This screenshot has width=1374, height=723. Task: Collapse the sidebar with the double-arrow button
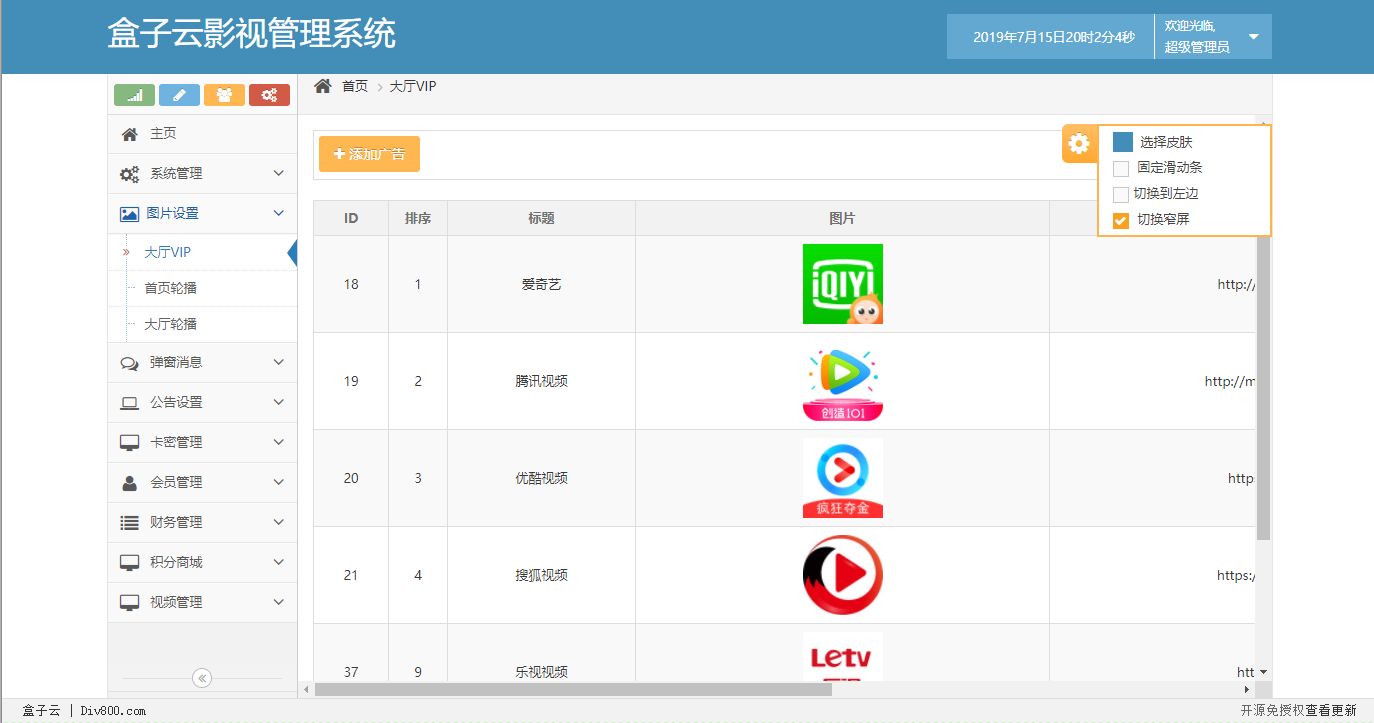[202, 678]
